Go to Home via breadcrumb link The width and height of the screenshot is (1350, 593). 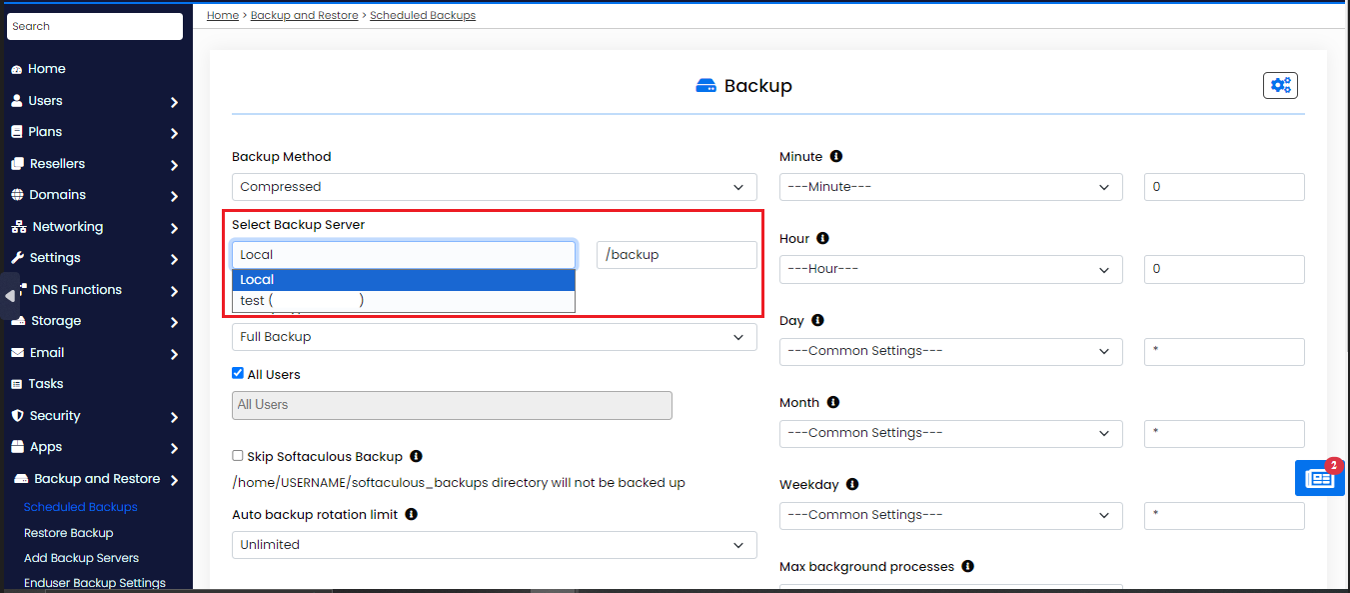pyautogui.click(x=223, y=15)
